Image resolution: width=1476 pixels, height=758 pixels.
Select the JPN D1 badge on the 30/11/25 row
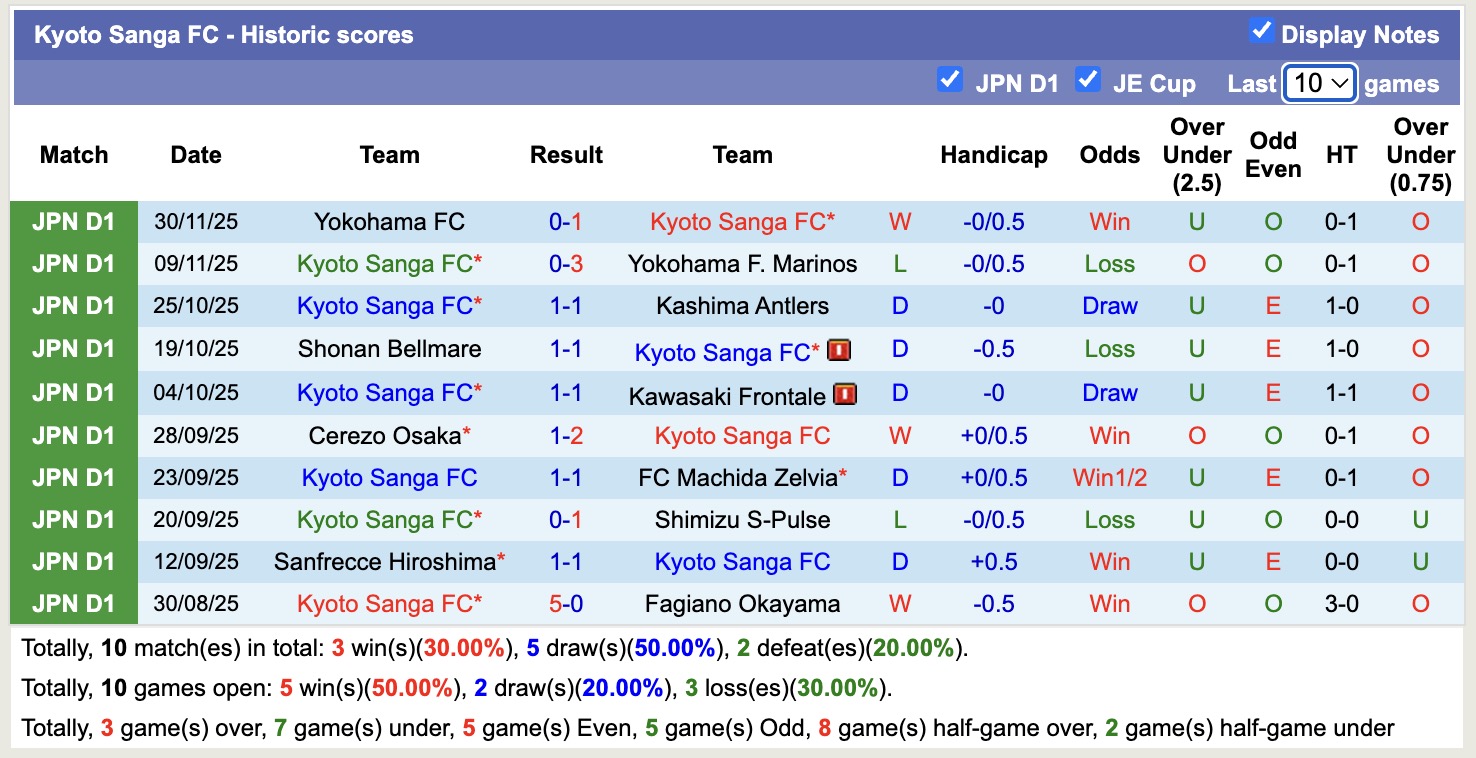point(75,222)
